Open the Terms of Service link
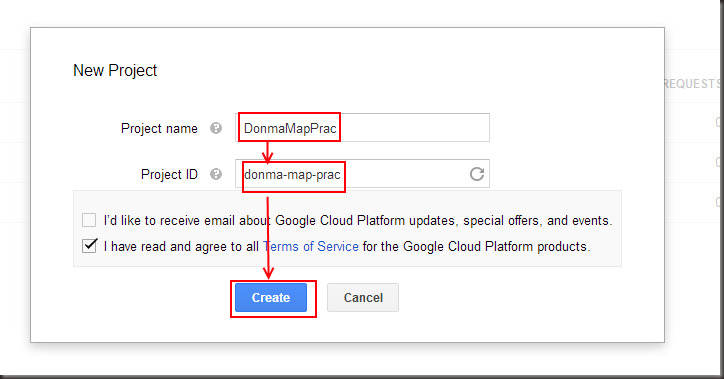724x379 pixels. coord(311,247)
